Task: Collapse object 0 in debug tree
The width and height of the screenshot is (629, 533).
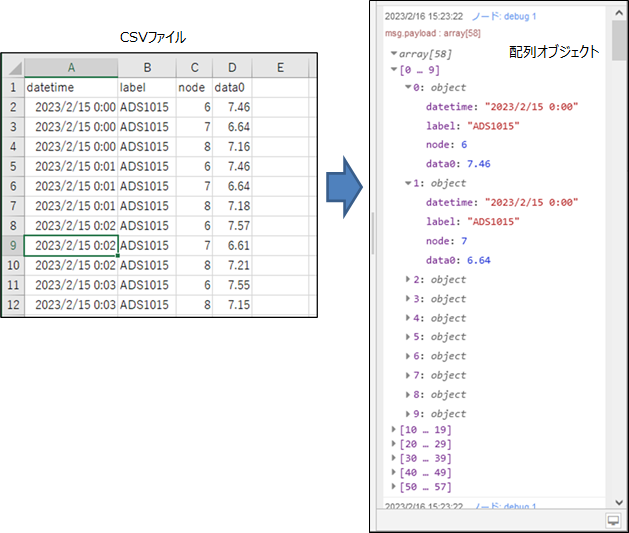Action: 407,88
